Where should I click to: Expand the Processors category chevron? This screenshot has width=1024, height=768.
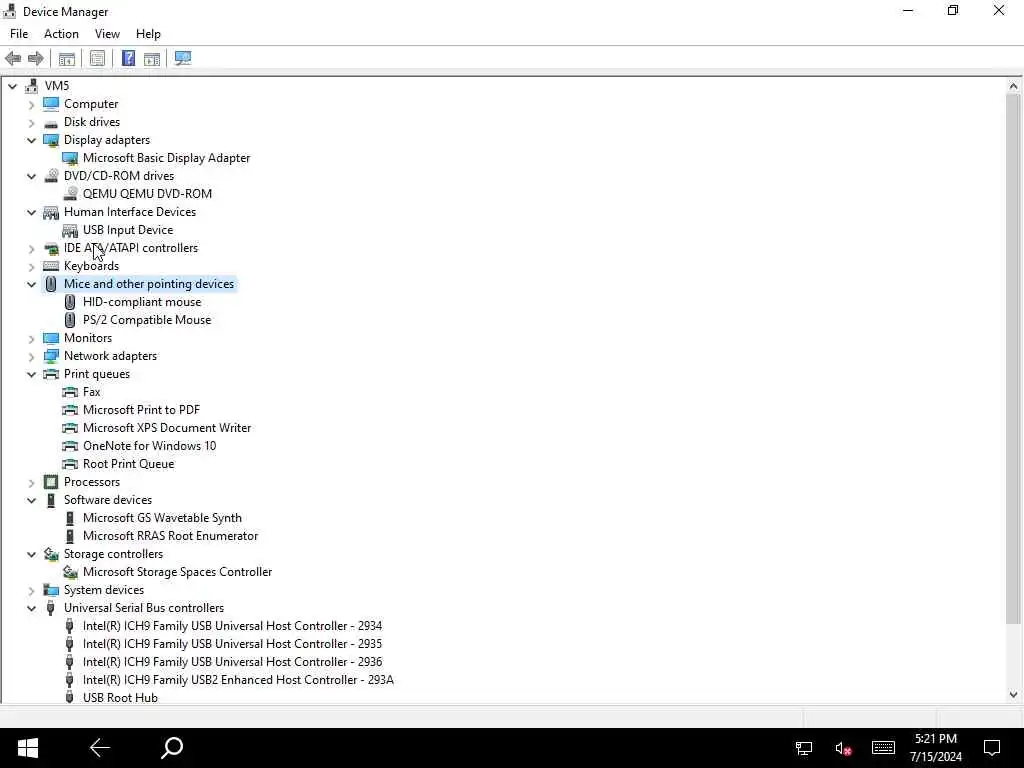(x=31, y=483)
